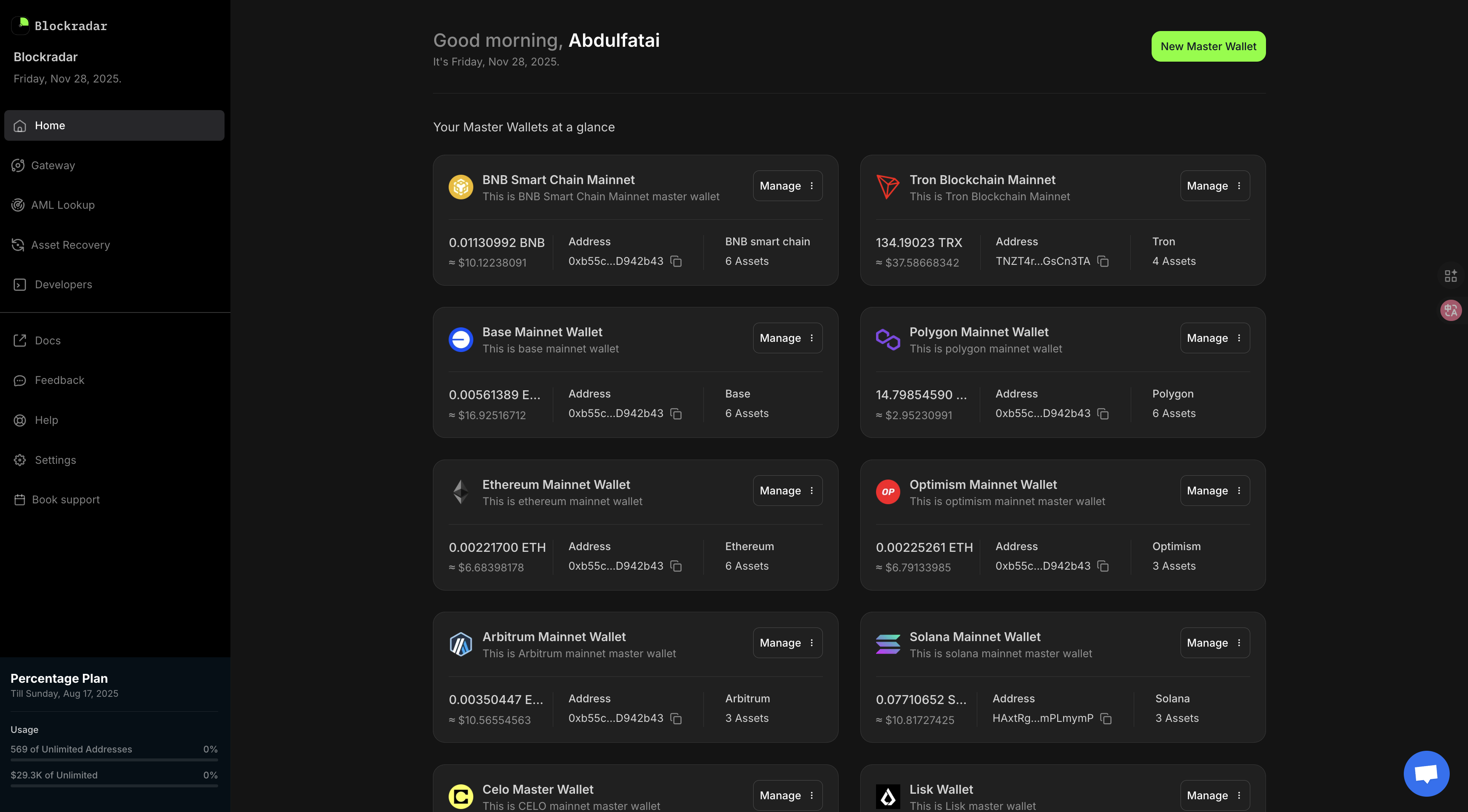The width and height of the screenshot is (1468, 812).
Task: Expand Manage menu on Tron Blockchain Mainnet
Action: pos(1215,186)
